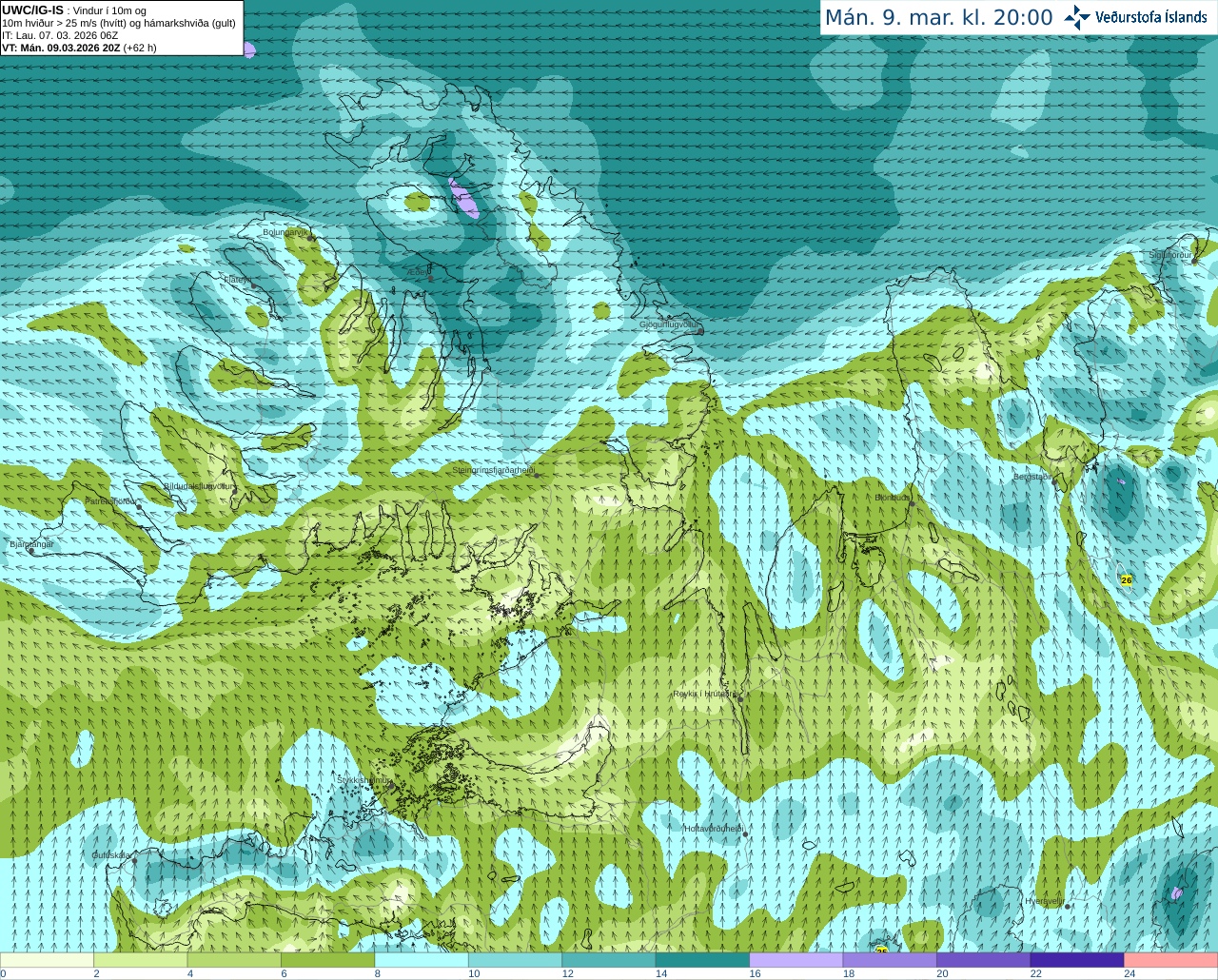Click the 4–6 m/s legend swatch

pyautogui.click(x=234, y=960)
